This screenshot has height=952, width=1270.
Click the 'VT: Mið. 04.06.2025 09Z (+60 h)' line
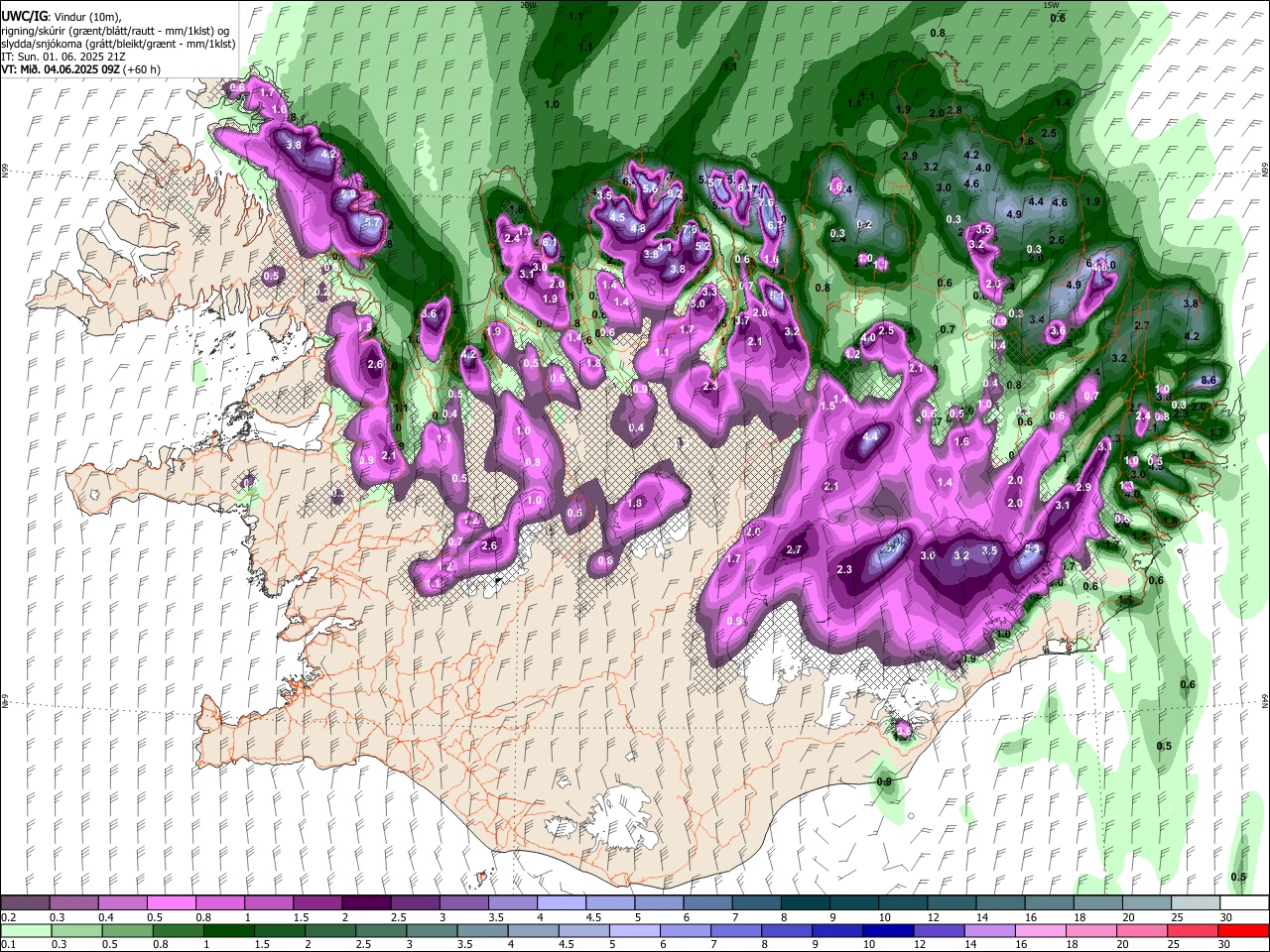coord(81,69)
